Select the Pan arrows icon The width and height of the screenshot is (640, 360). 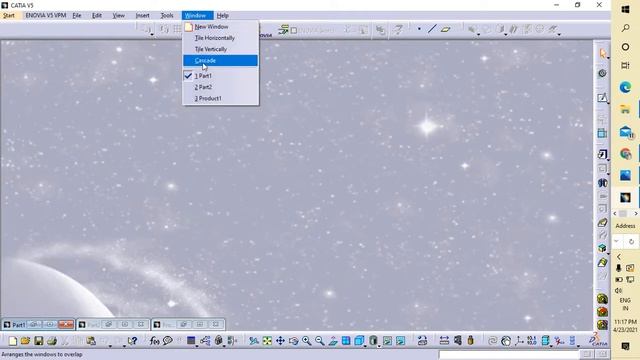(280, 341)
